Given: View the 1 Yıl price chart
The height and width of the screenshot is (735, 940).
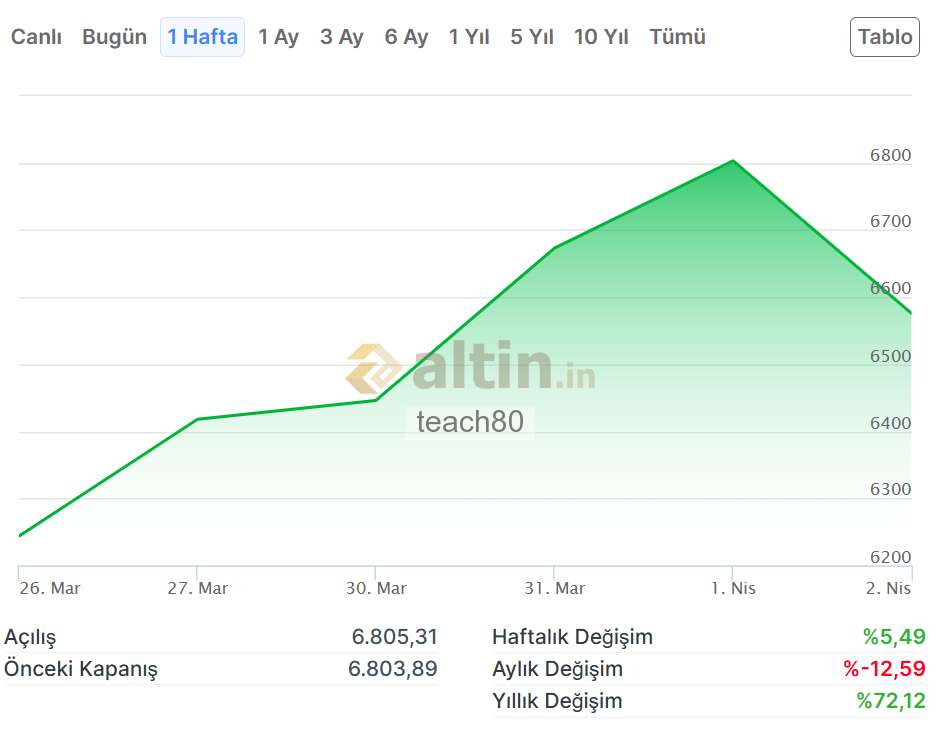Looking at the screenshot, I should click(469, 37).
